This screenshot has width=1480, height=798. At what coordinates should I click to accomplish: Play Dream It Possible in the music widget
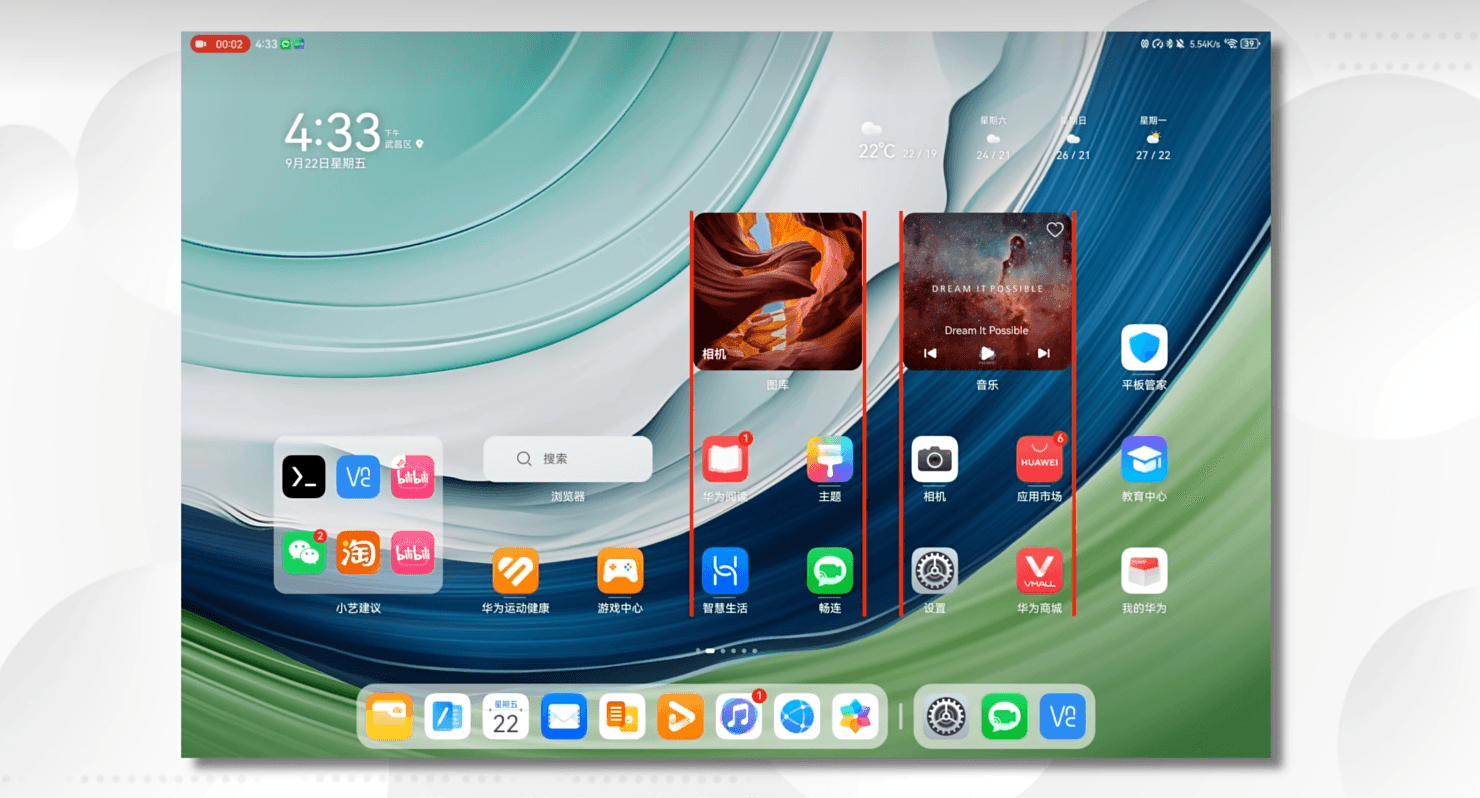(987, 353)
